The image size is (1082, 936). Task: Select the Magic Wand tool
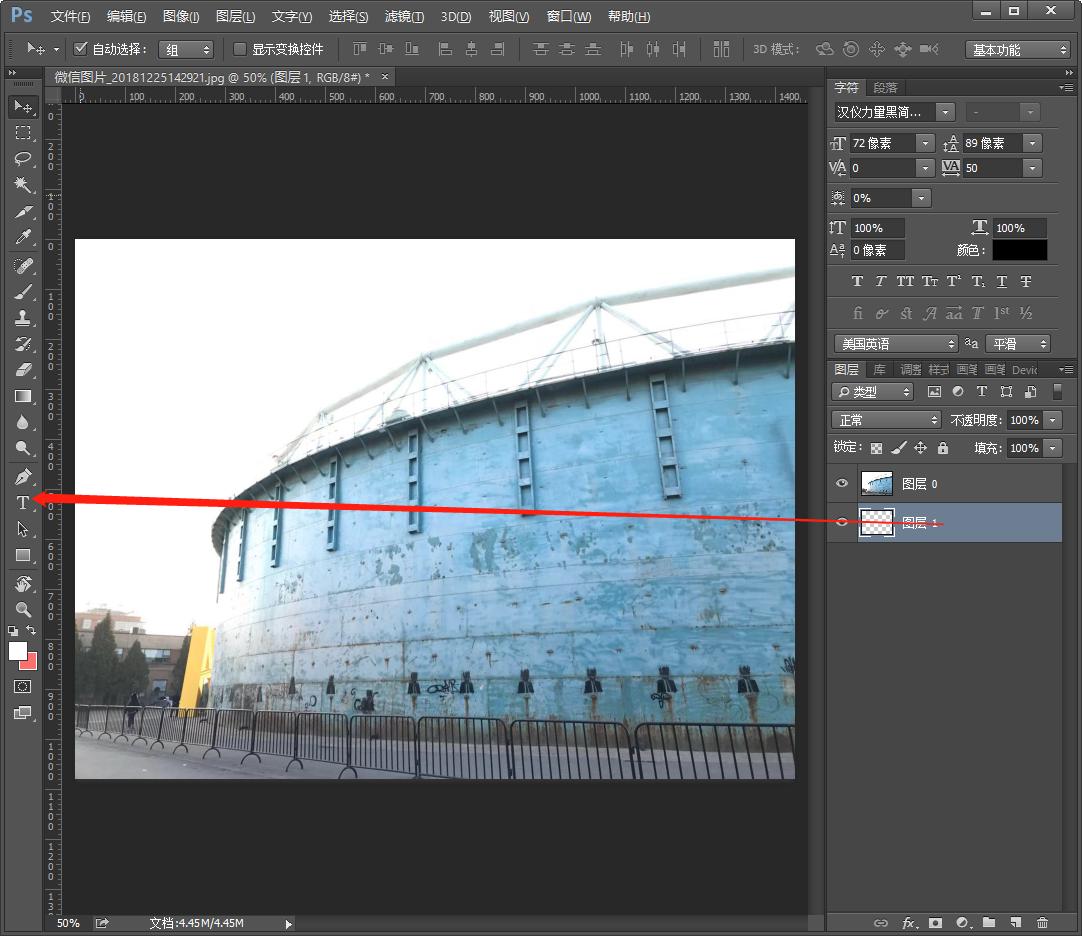23,185
